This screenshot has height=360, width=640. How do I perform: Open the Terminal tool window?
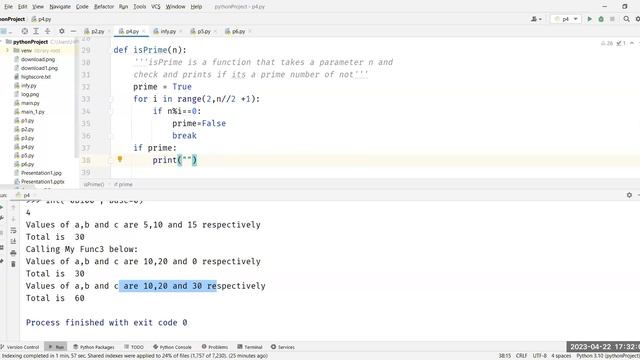[250, 347]
